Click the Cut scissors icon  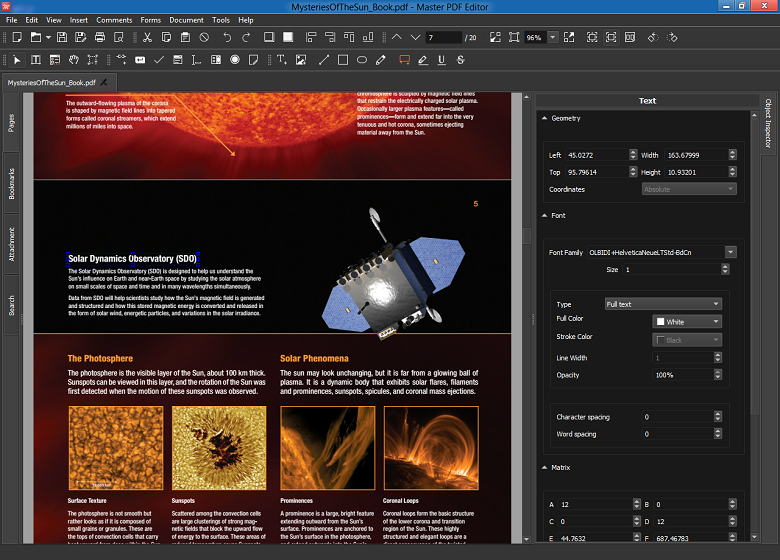coord(146,37)
